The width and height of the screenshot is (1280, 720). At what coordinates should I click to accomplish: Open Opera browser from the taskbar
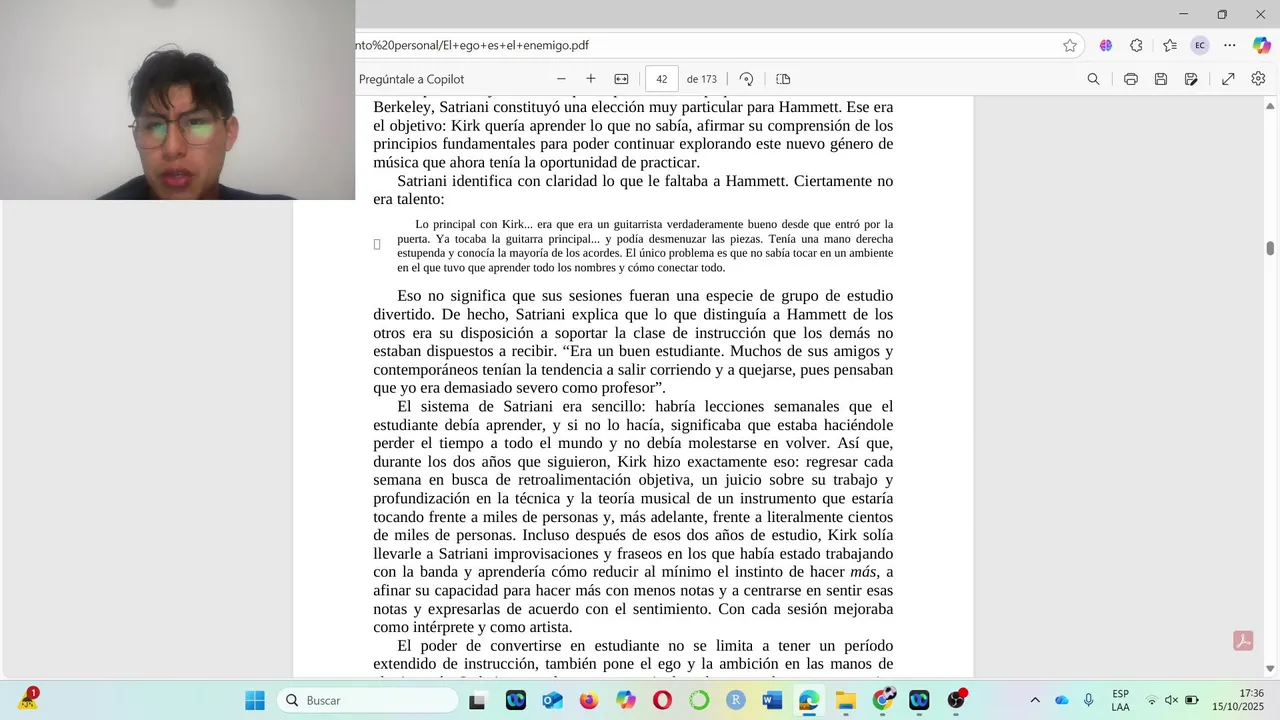(662, 700)
